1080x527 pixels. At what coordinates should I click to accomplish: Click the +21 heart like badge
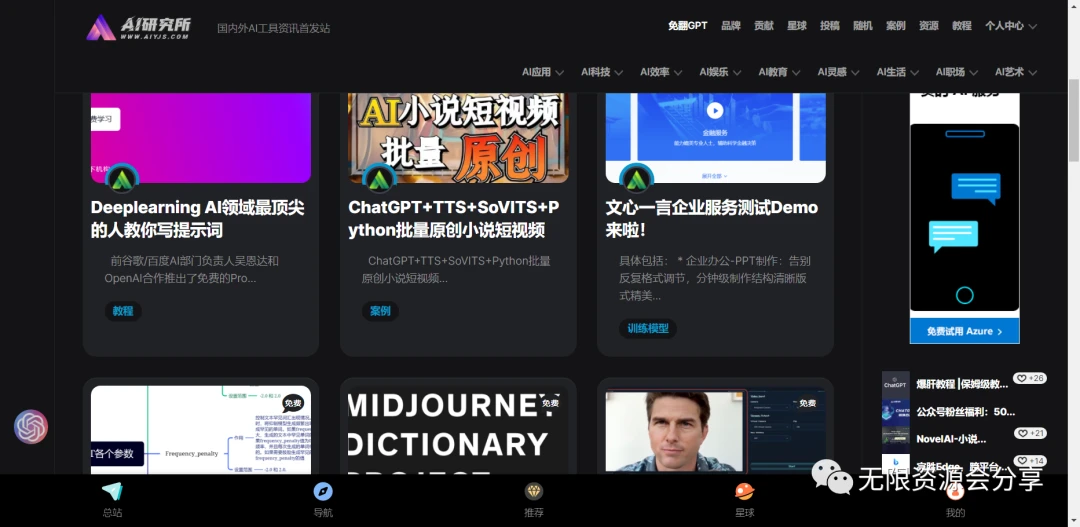(1030, 433)
